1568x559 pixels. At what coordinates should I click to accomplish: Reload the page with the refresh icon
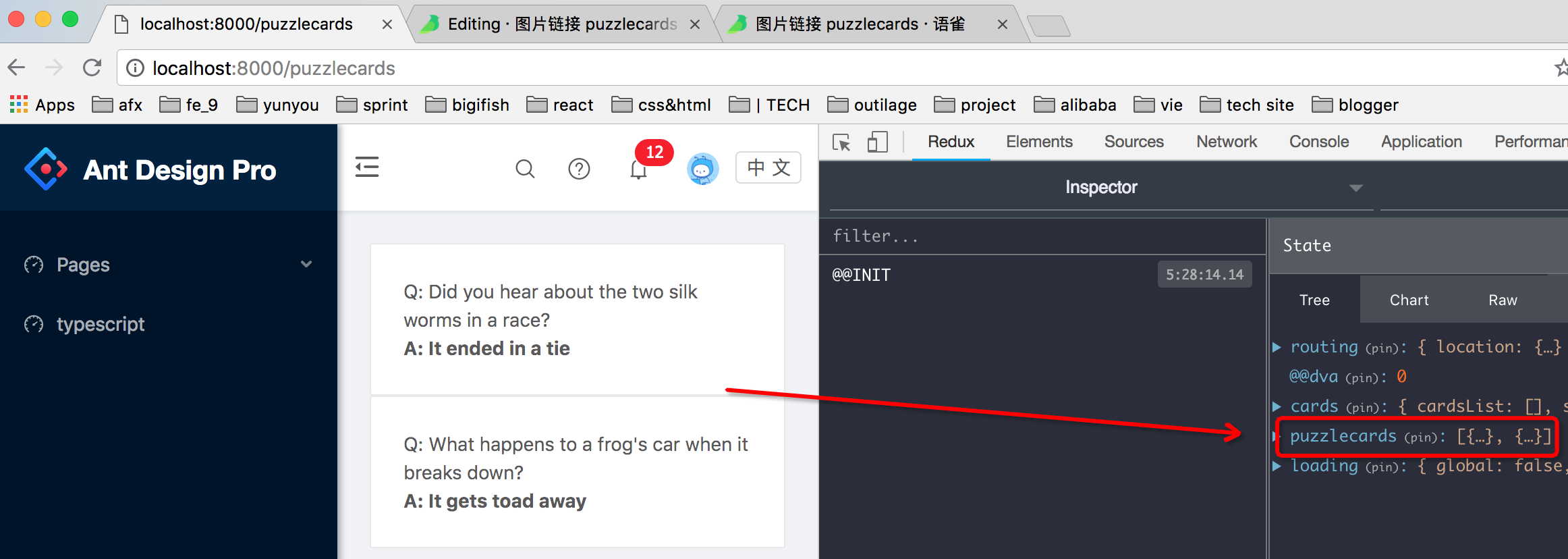(92, 68)
